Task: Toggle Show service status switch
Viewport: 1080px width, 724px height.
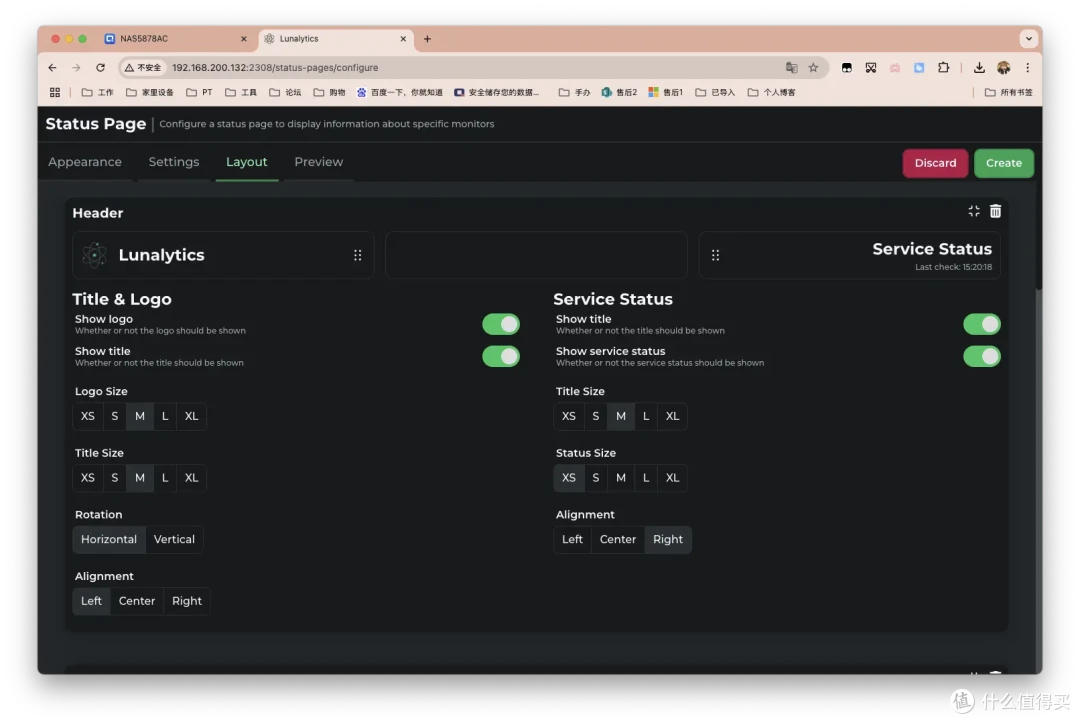Action: click(982, 356)
